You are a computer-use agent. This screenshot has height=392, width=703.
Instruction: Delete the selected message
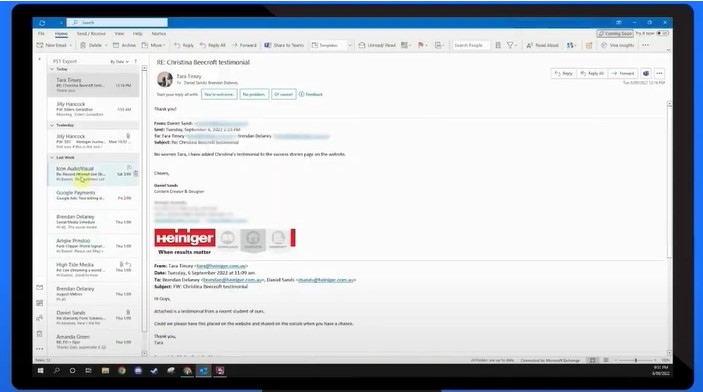tap(91, 45)
